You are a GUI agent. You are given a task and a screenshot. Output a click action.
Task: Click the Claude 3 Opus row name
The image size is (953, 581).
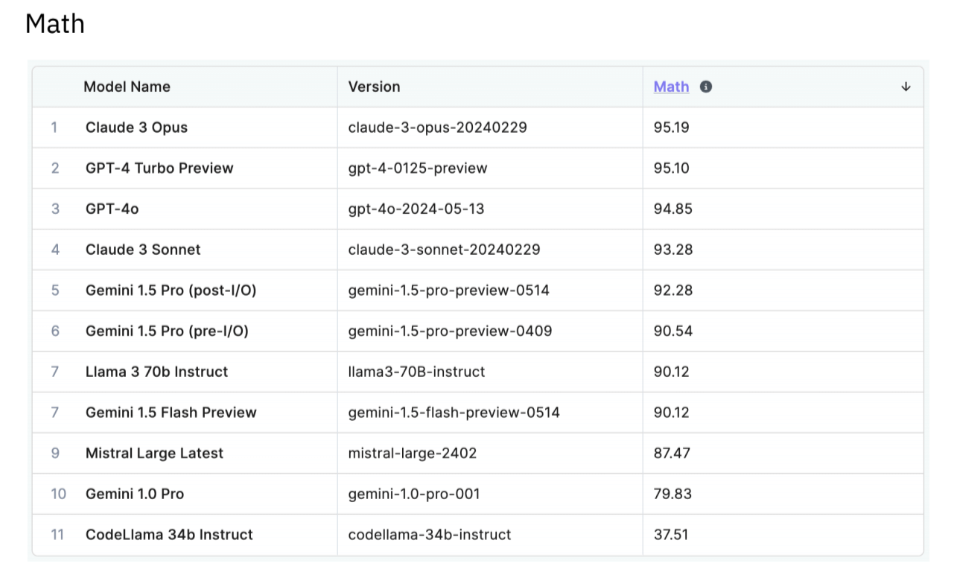click(x=136, y=128)
